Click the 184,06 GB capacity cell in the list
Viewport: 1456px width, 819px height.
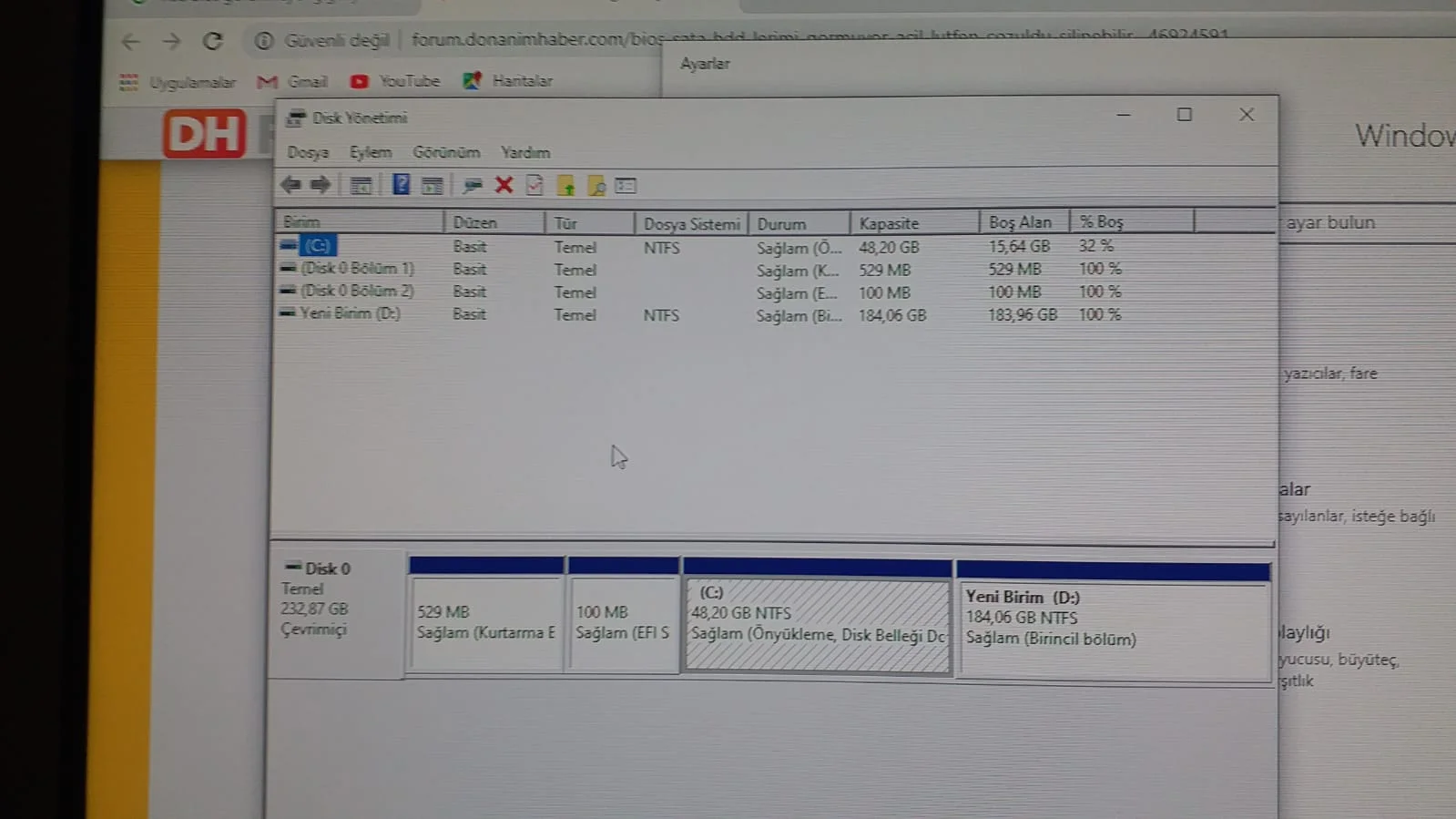click(x=892, y=315)
